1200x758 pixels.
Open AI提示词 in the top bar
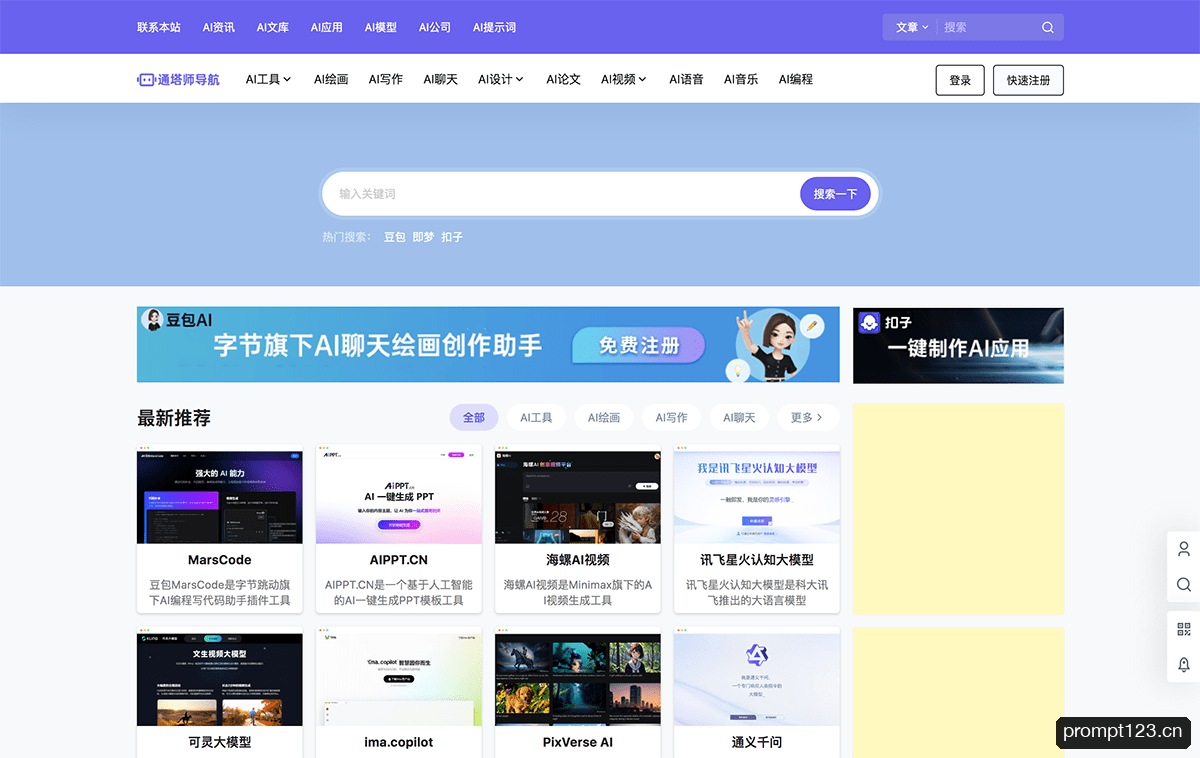coord(494,27)
